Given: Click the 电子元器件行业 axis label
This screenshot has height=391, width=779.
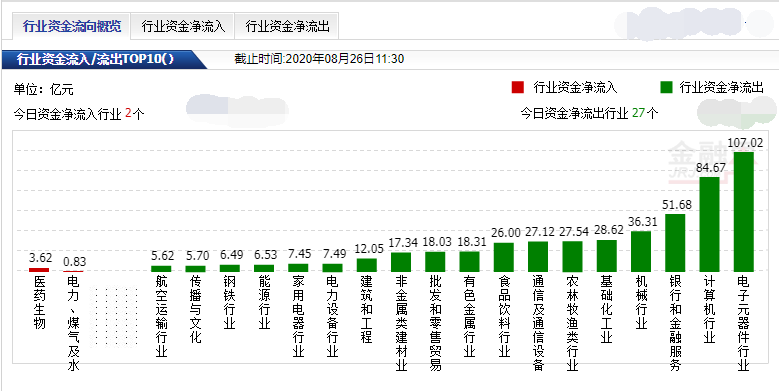Looking at the screenshot, I should 744,323.
